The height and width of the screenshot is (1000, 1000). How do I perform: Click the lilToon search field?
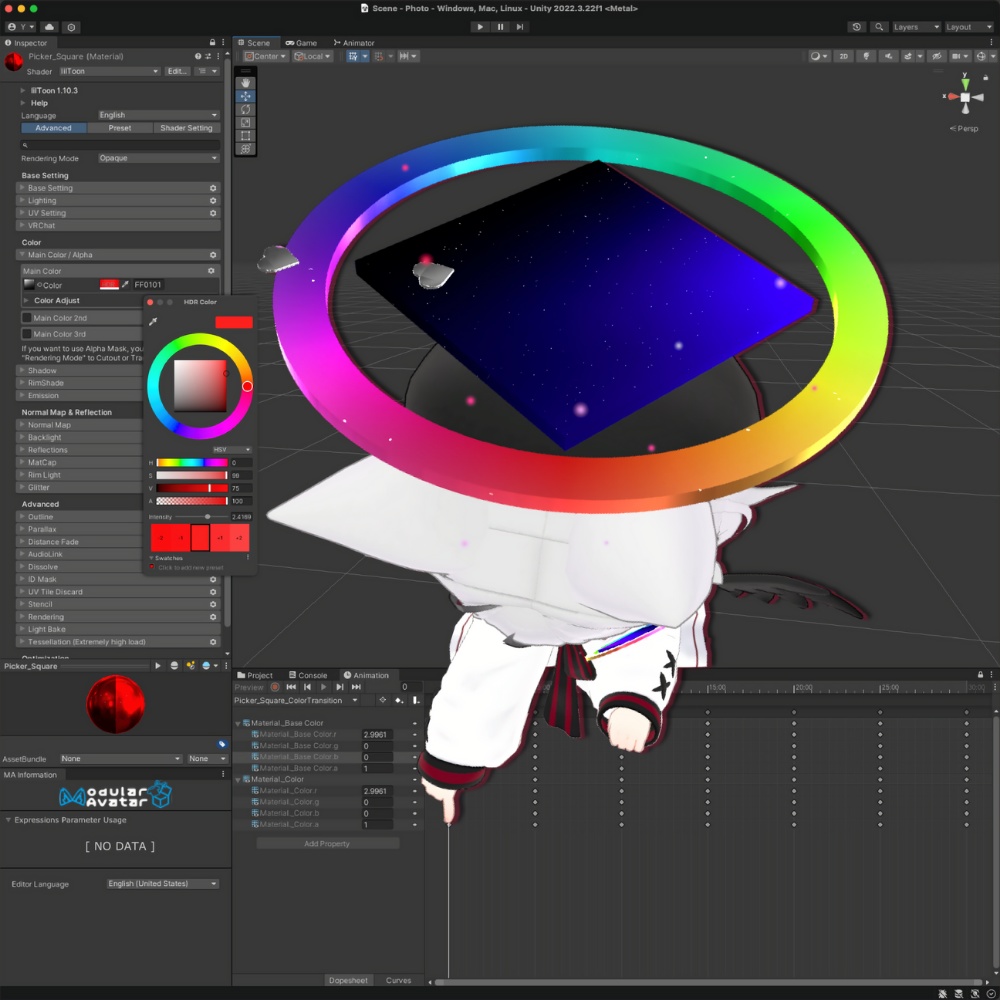point(121,145)
